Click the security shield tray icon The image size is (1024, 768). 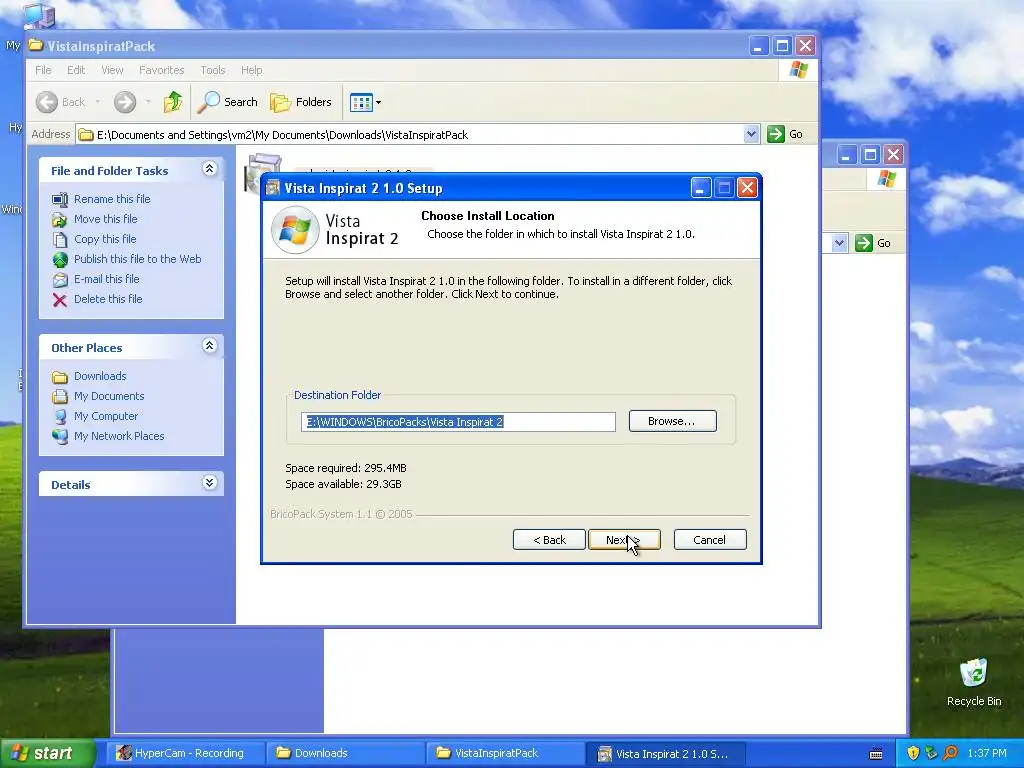pyautogui.click(x=913, y=753)
